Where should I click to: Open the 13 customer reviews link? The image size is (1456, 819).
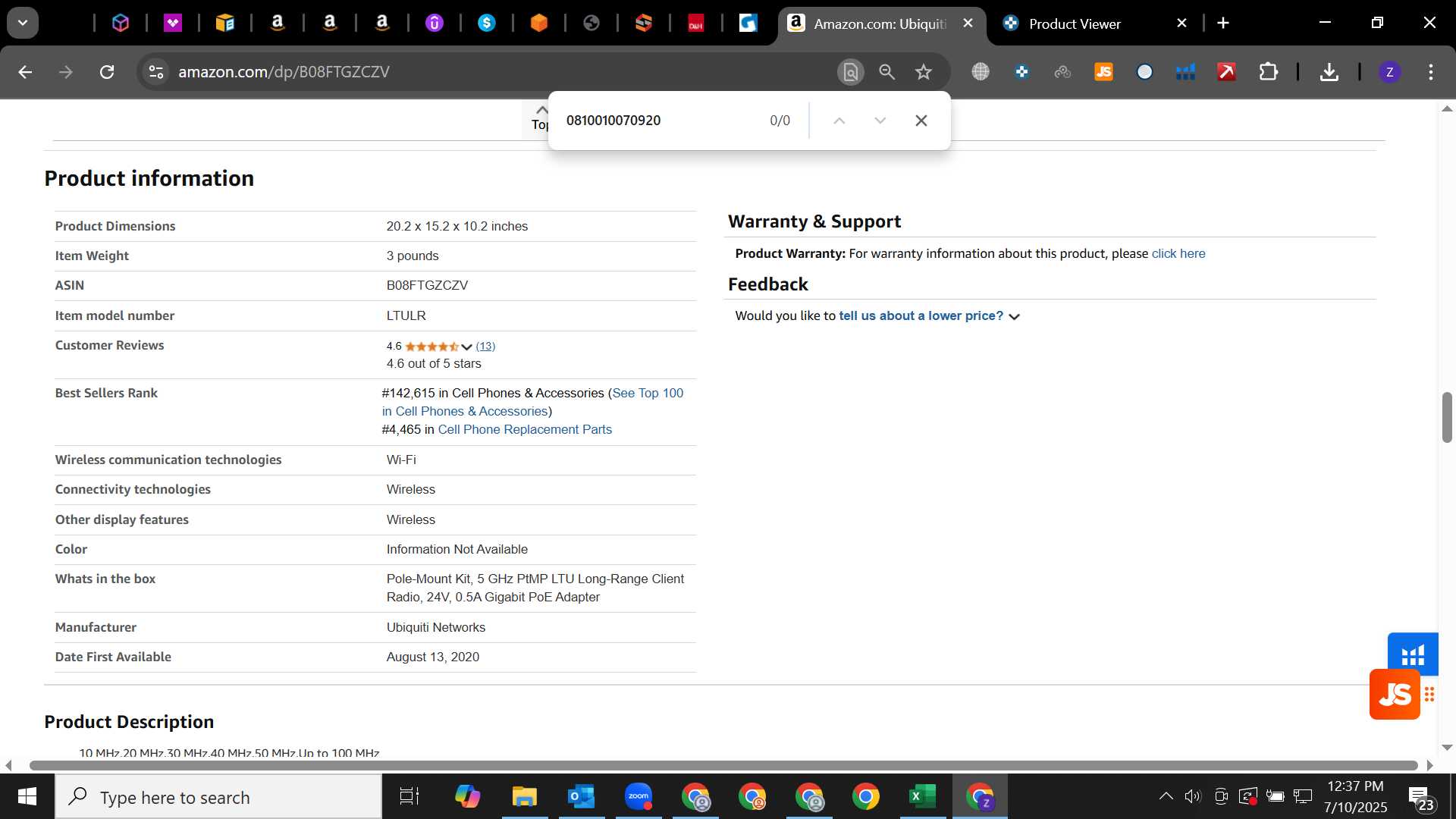point(485,347)
